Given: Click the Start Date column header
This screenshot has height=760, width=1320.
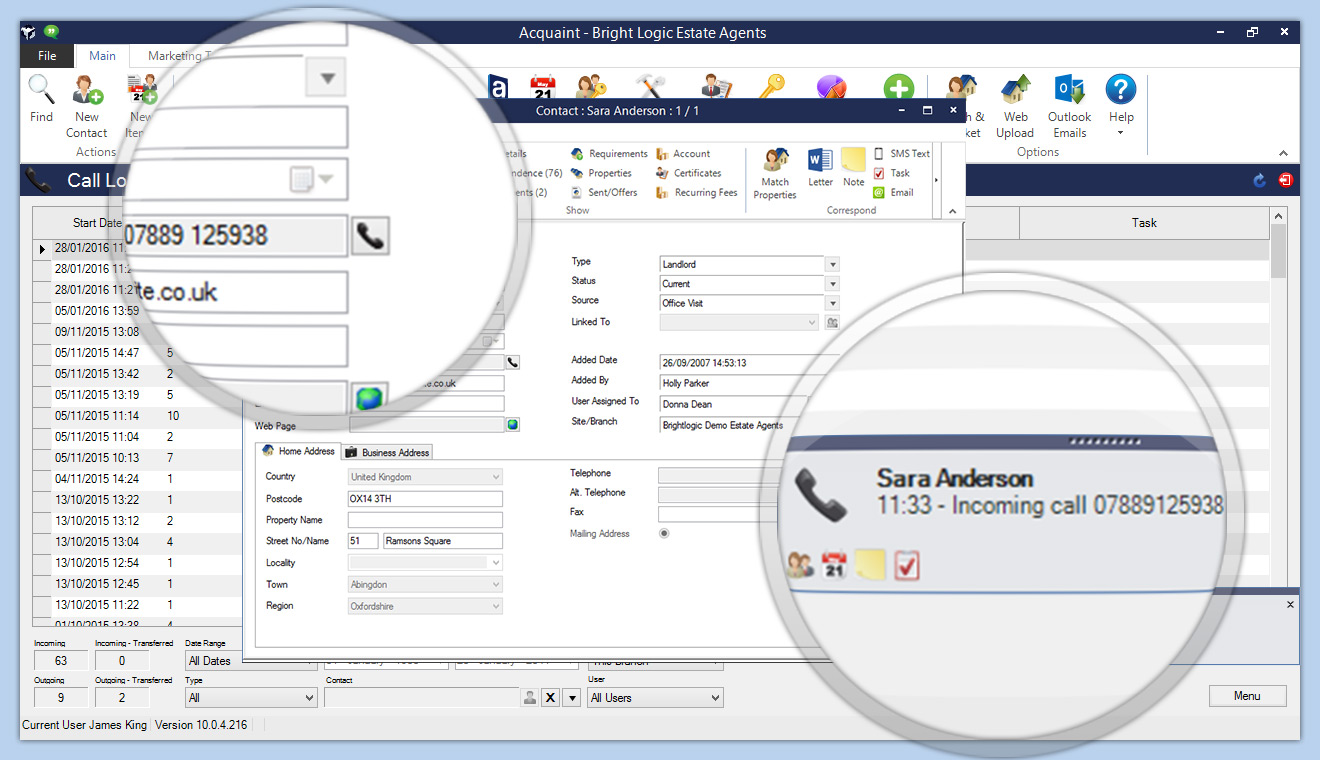Looking at the screenshot, I should click(x=97, y=223).
